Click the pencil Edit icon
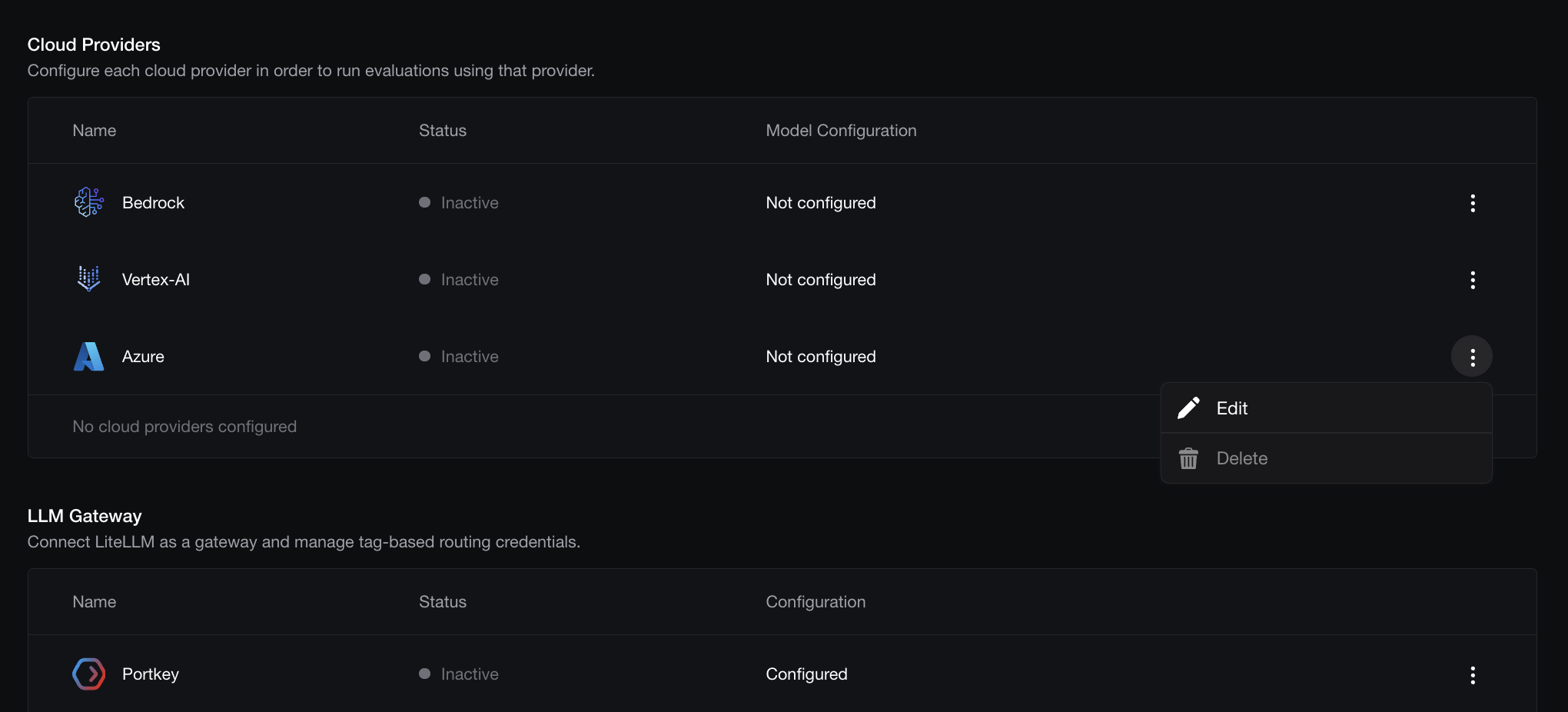The image size is (1568, 712). pyautogui.click(x=1188, y=408)
